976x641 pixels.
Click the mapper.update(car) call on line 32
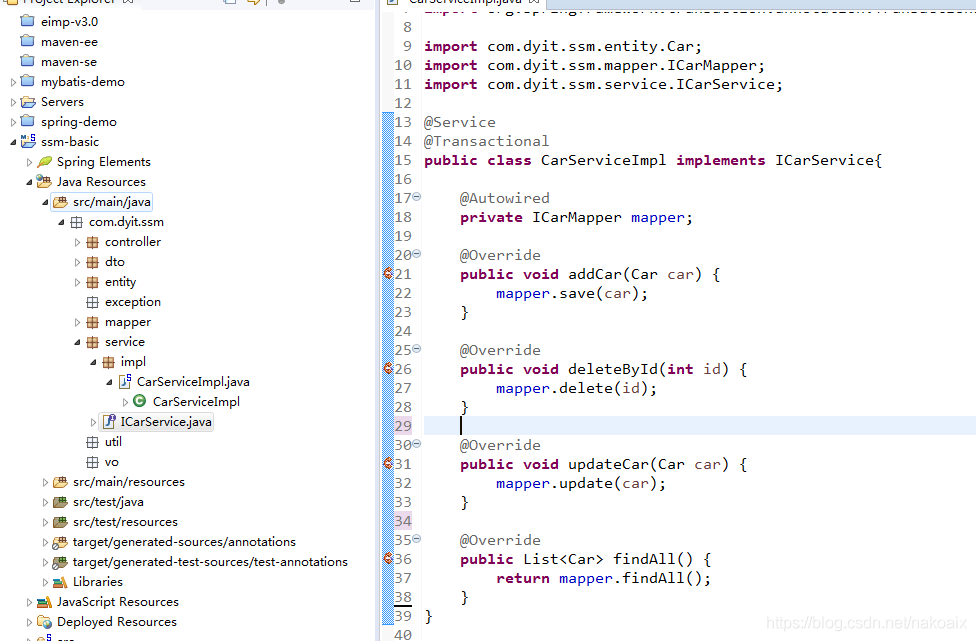click(581, 484)
